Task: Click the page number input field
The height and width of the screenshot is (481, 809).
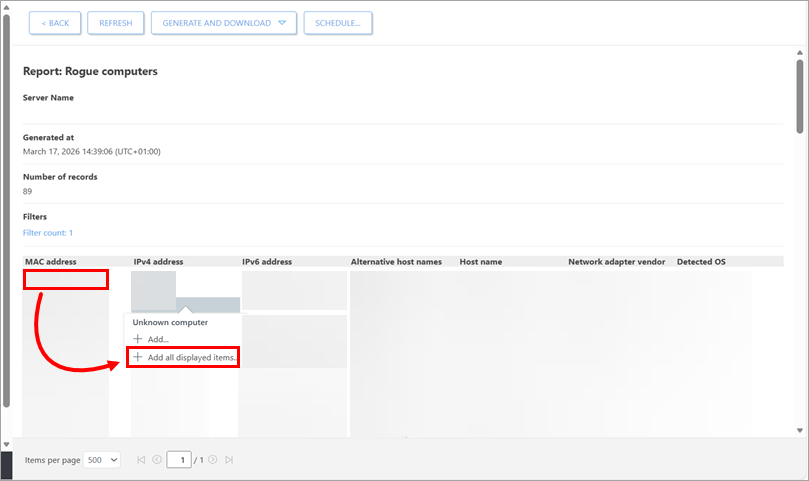Action: (179, 460)
